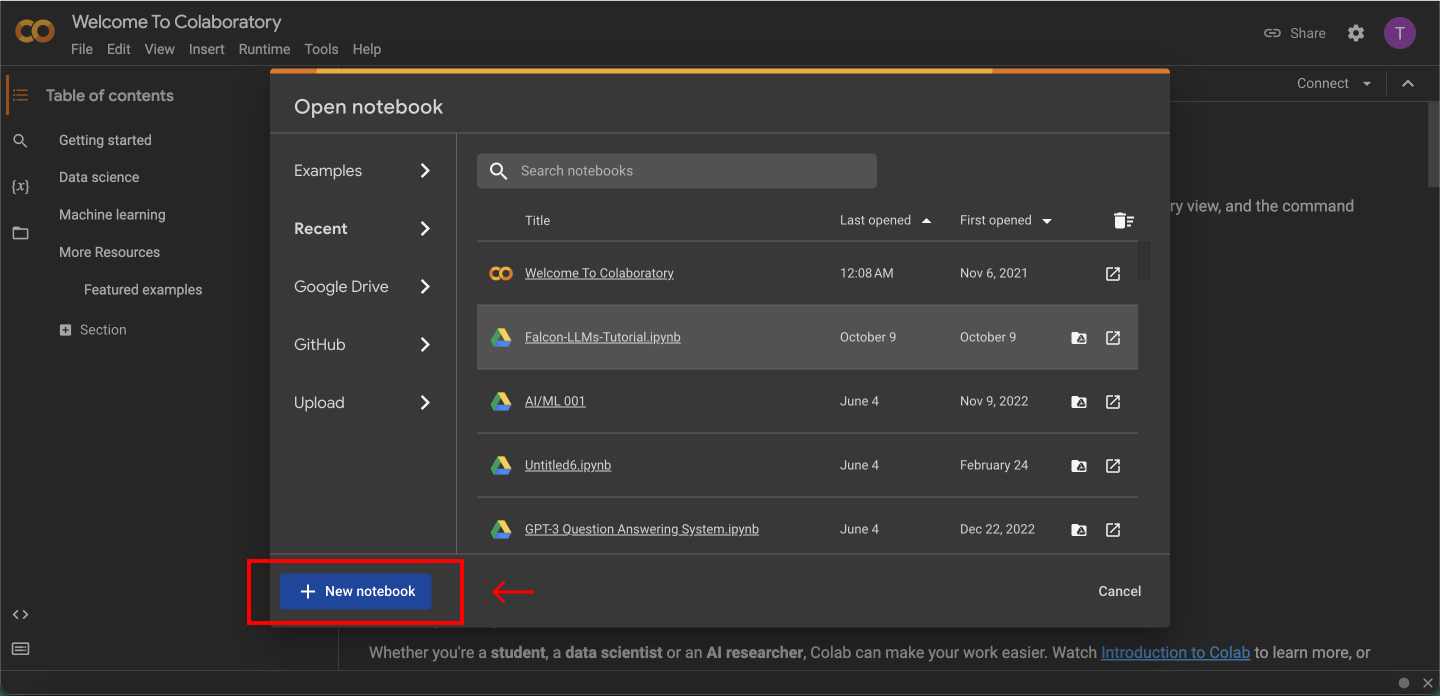Screen dimensions: 1440x696
Task: Click the New notebook button
Action: click(355, 591)
